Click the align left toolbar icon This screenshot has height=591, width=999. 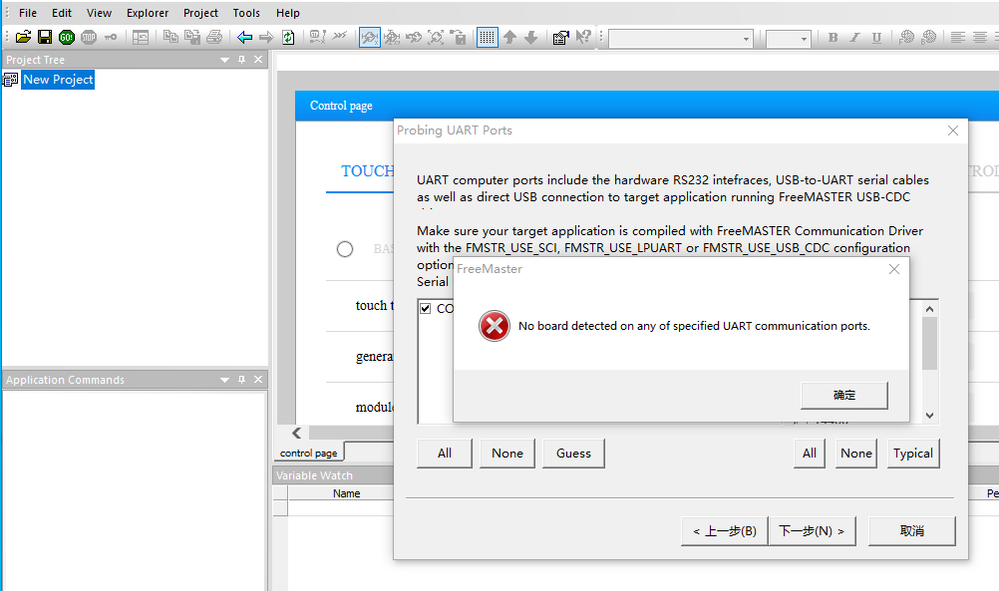click(x=958, y=38)
